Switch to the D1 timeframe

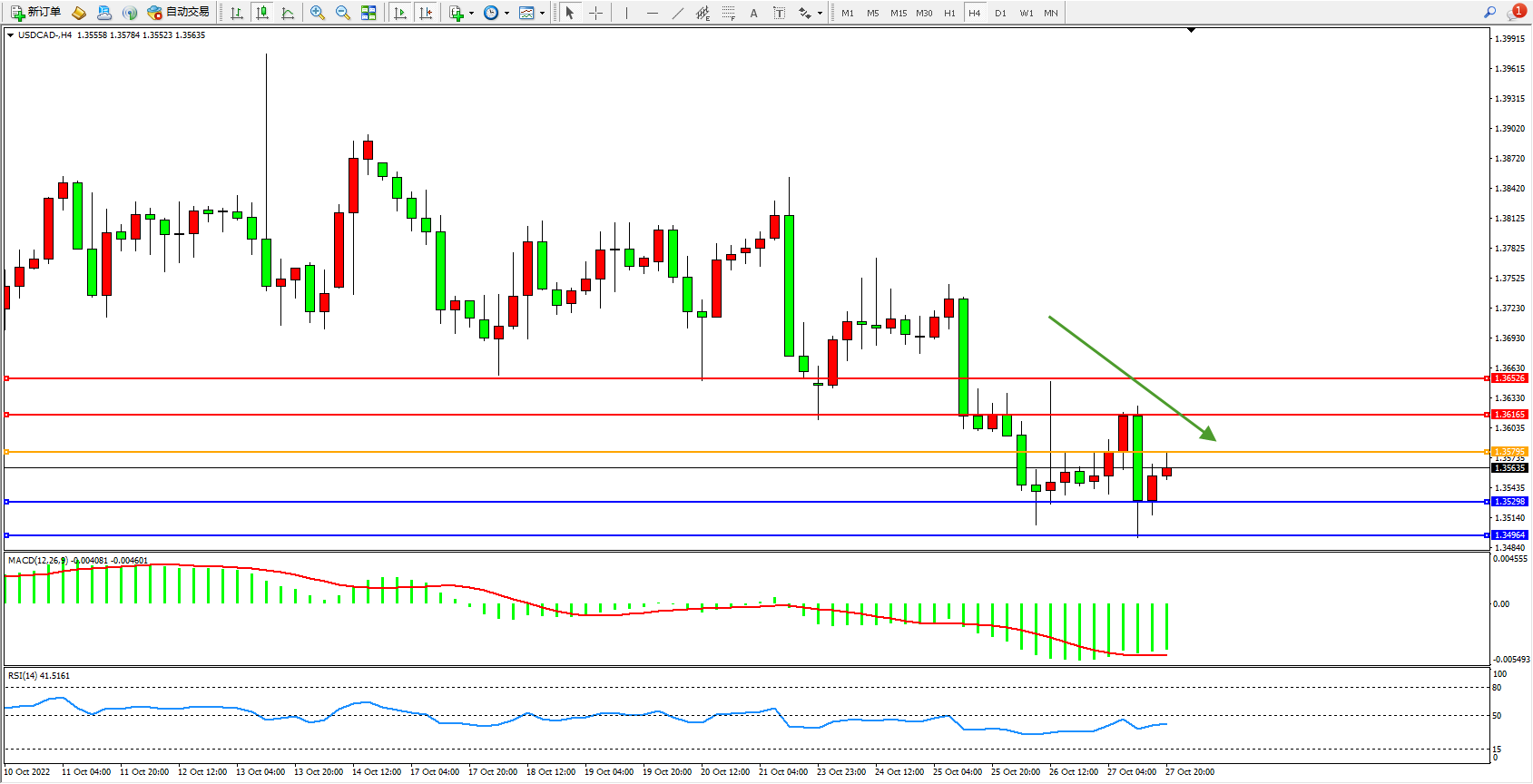pos(1000,13)
